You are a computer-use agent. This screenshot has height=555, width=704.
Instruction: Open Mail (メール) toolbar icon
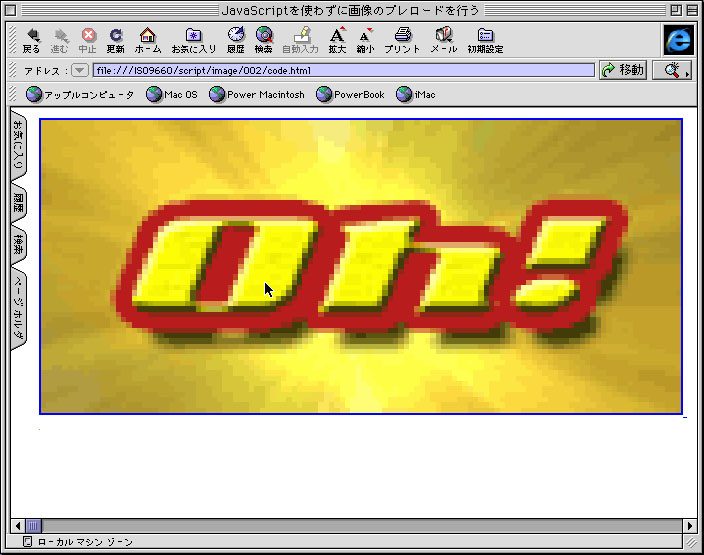click(x=443, y=36)
